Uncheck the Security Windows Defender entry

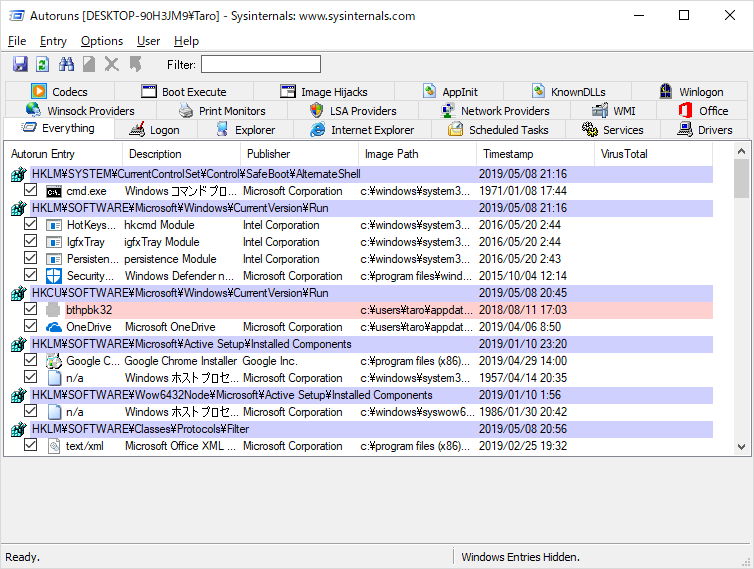pyautogui.click(x=30, y=275)
